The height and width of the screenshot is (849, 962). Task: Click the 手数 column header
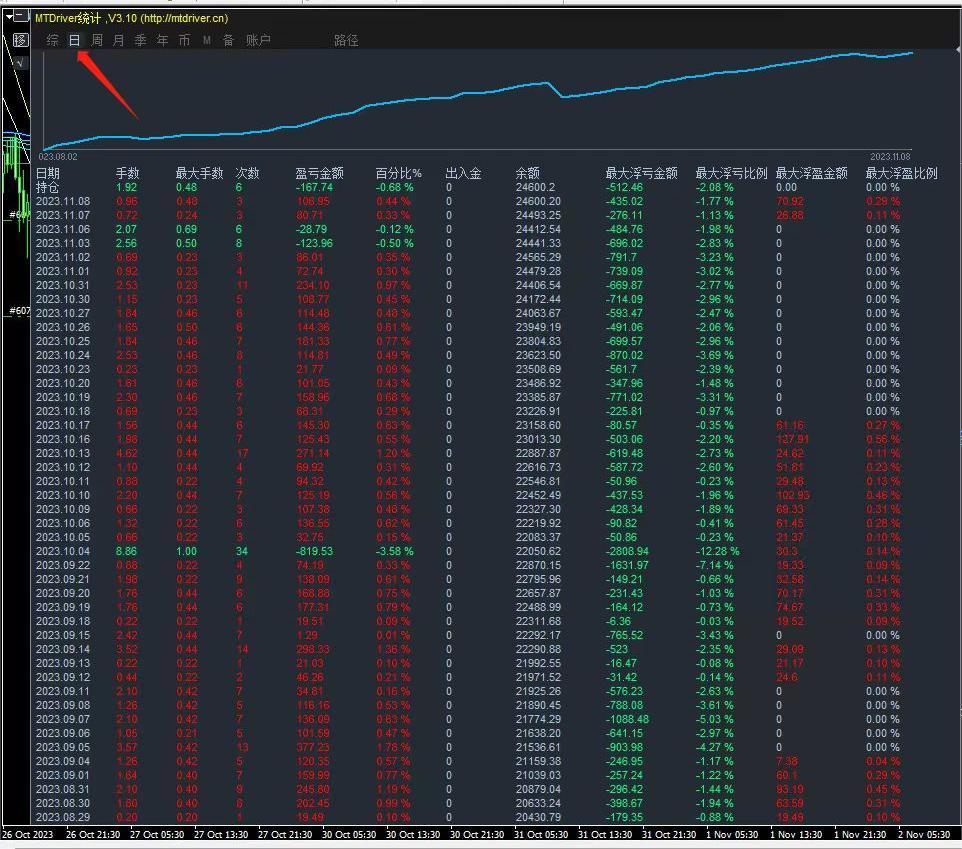pyautogui.click(x=128, y=173)
